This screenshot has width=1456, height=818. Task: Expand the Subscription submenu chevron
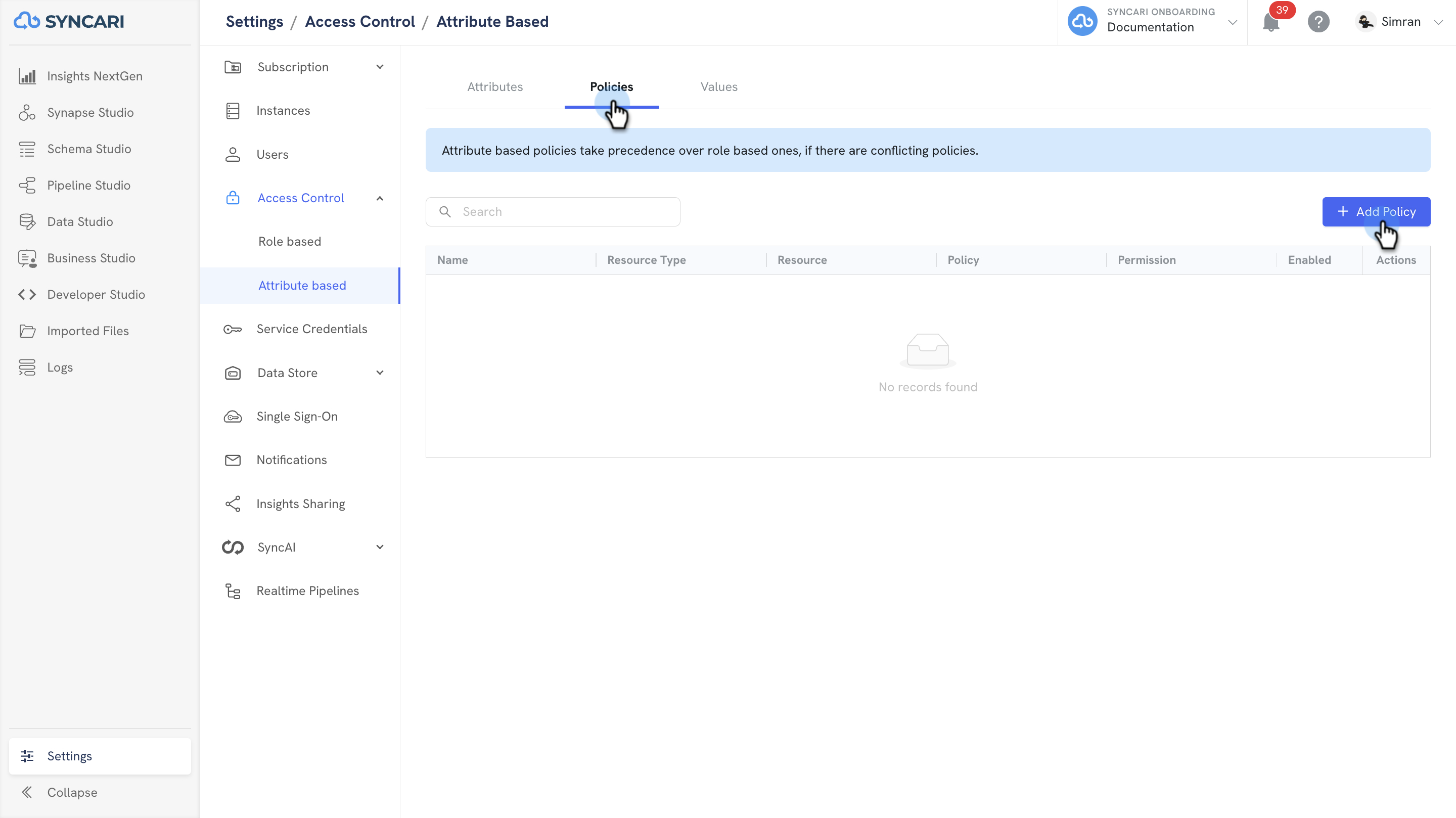point(380,67)
